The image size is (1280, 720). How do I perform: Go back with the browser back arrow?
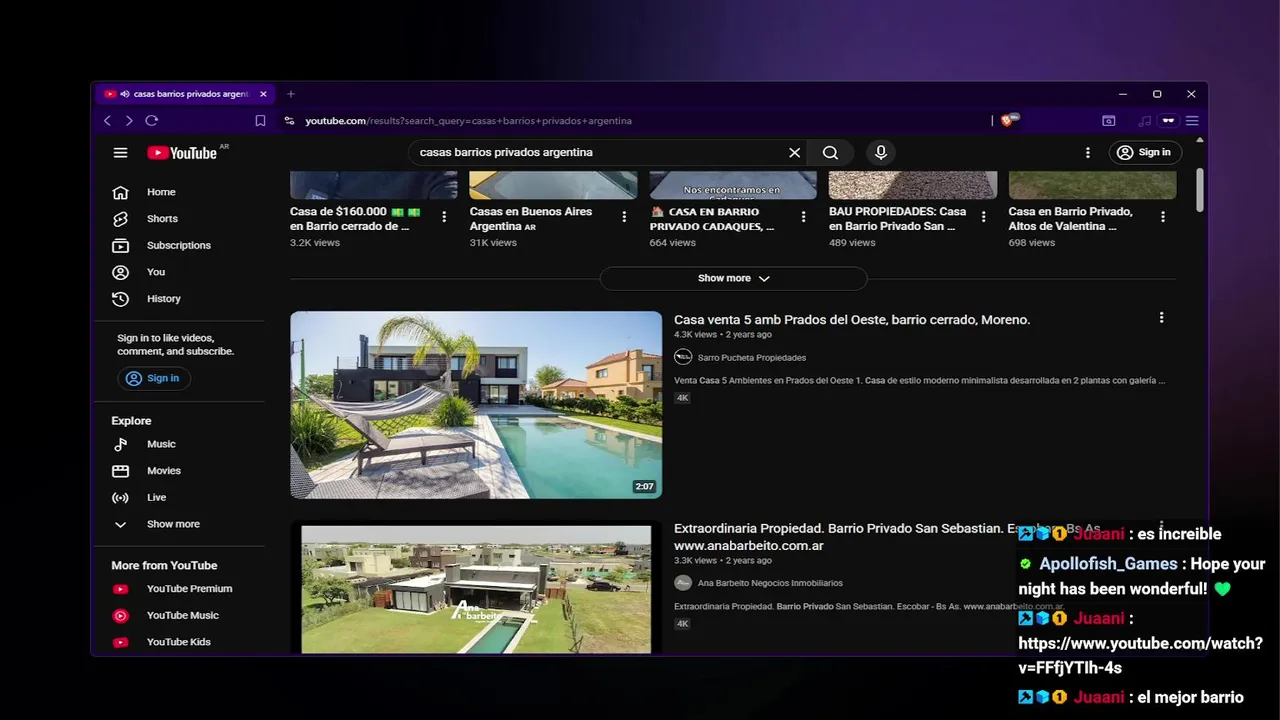pyautogui.click(x=108, y=121)
